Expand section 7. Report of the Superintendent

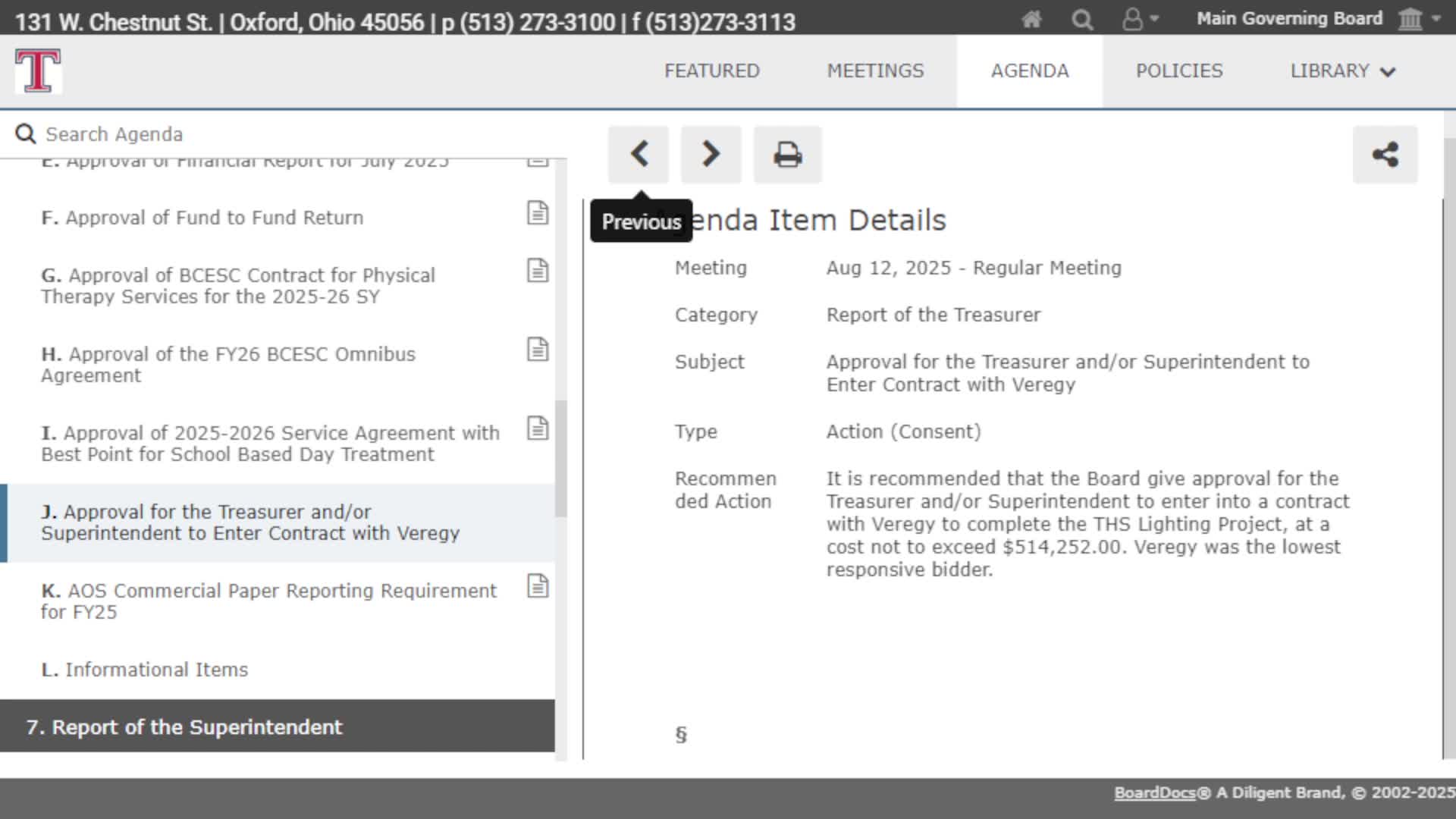pyautogui.click(x=278, y=726)
